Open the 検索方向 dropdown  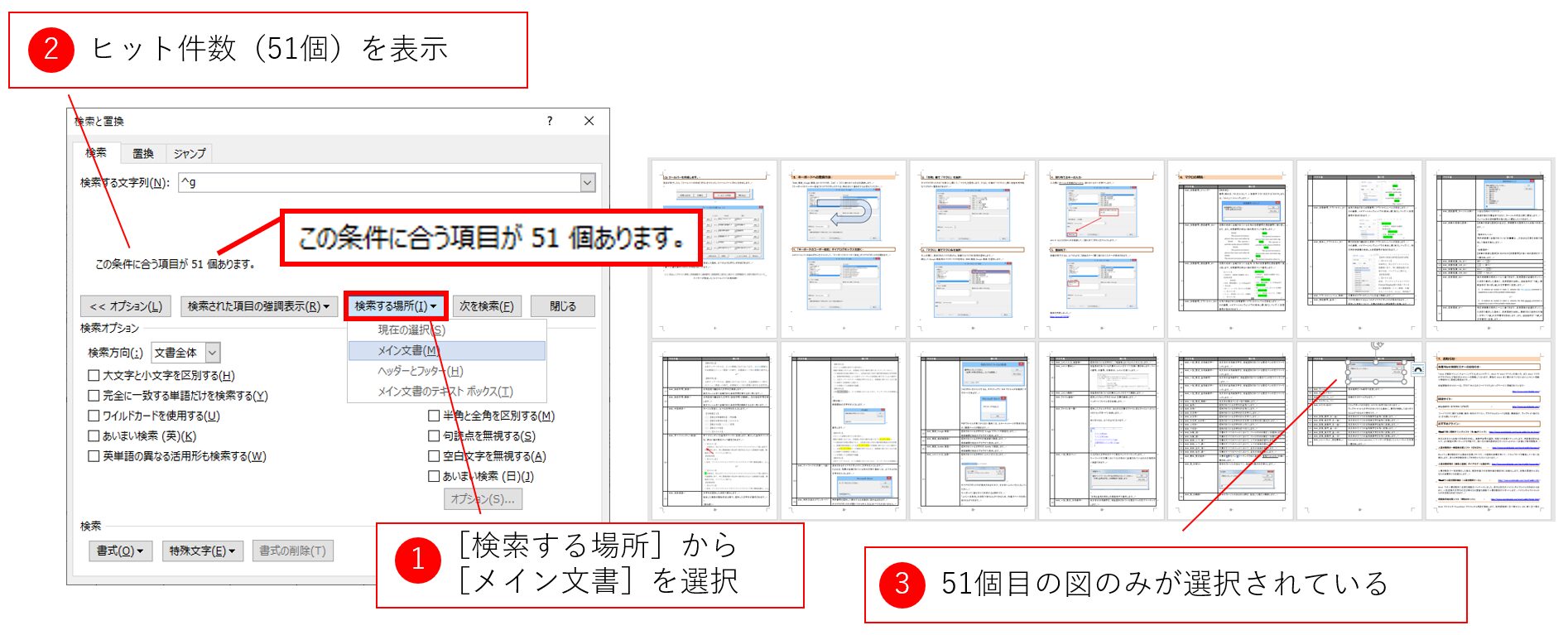pyautogui.click(x=213, y=353)
